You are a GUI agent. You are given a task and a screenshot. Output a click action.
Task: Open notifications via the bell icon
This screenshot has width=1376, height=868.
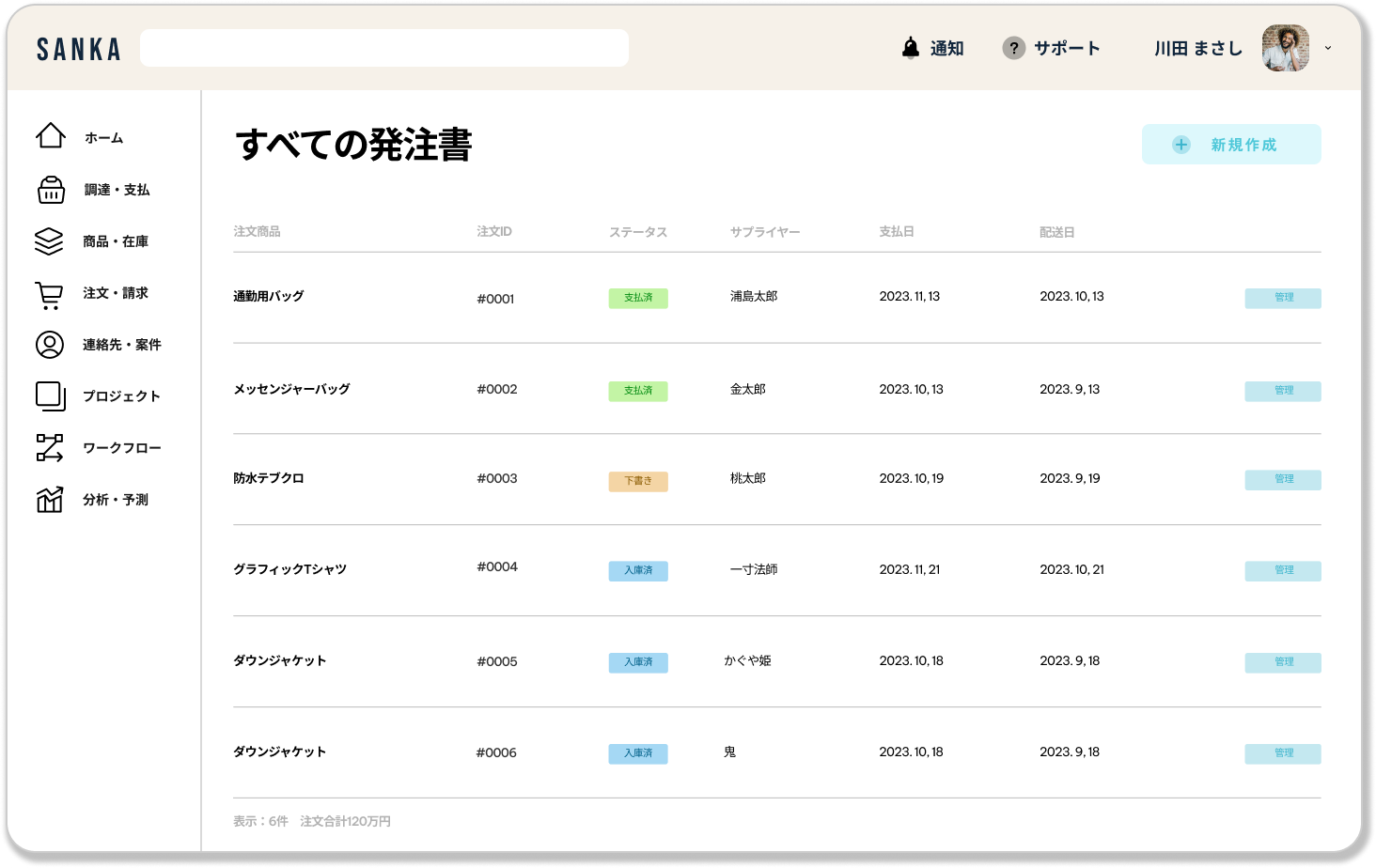point(910,48)
